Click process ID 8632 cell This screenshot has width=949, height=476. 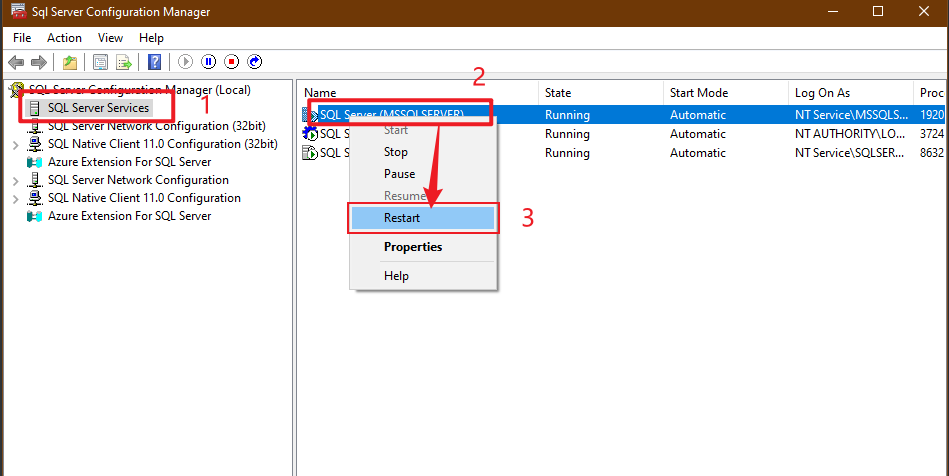tap(932, 153)
